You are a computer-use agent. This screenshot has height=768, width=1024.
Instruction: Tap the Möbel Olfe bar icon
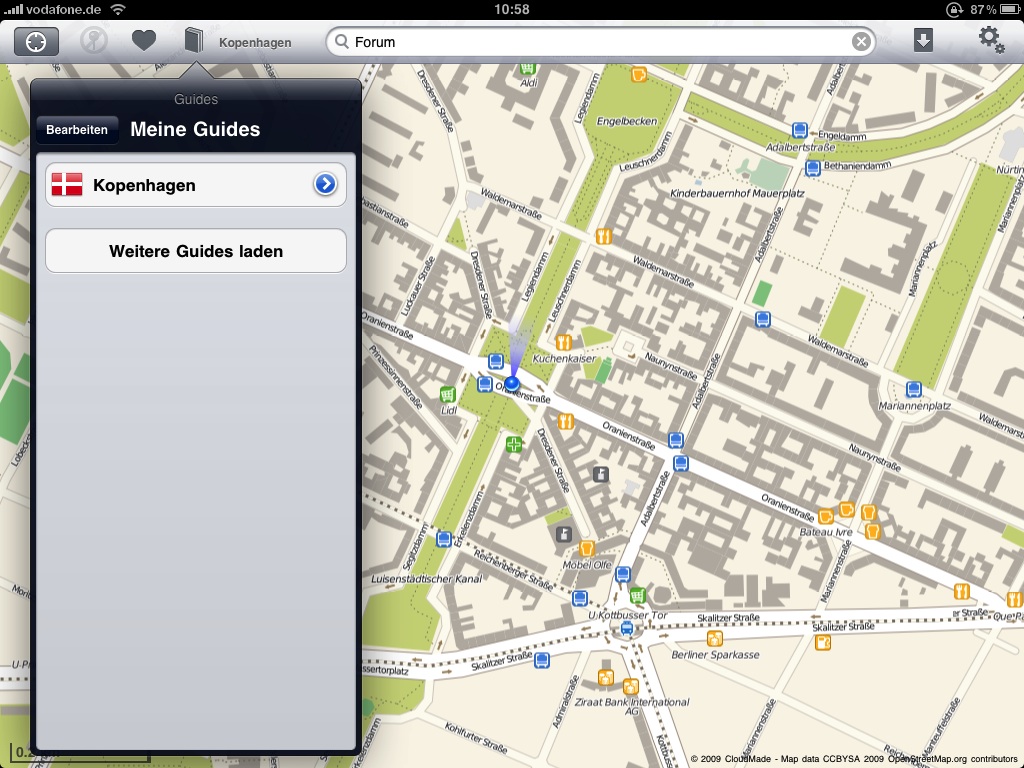[x=587, y=548]
